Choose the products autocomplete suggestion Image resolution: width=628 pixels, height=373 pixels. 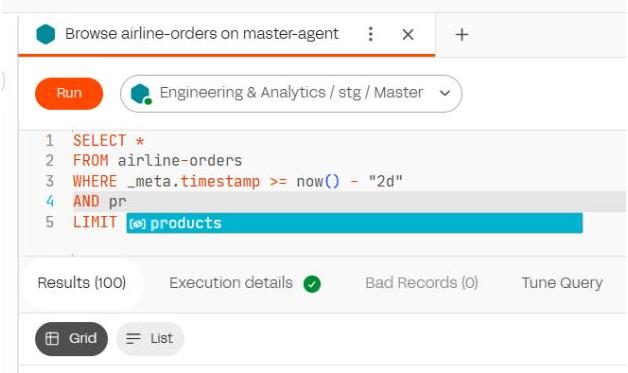click(x=354, y=223)
